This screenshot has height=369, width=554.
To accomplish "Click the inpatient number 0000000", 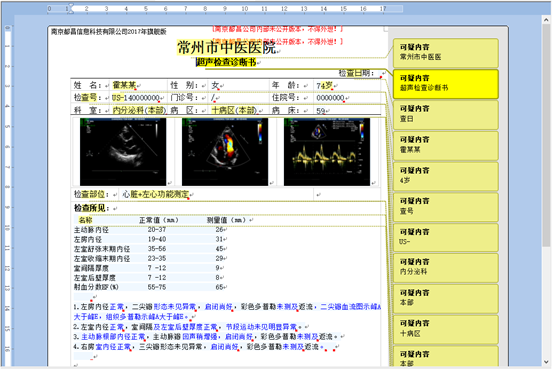I will (330, 98).
